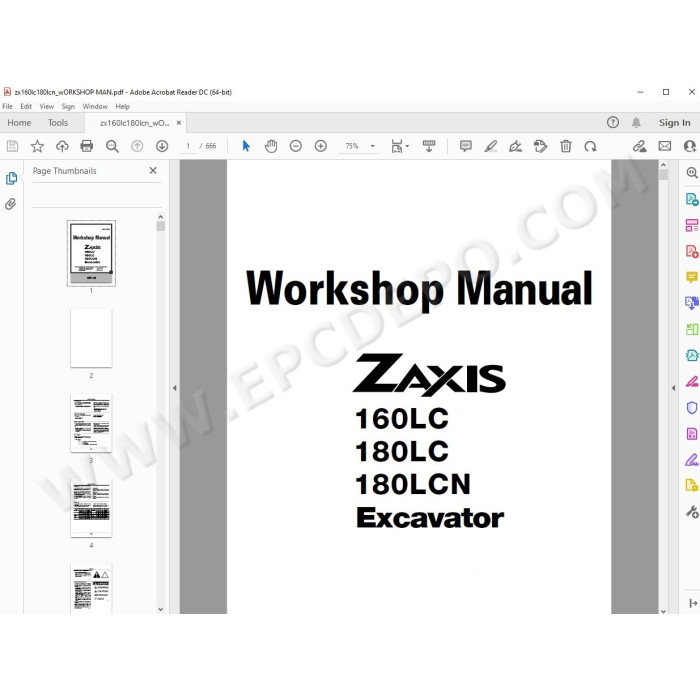The height and width of the screenshot is (700, 700).
Task: Open the Help menu
Action: [x=122, y=106]
